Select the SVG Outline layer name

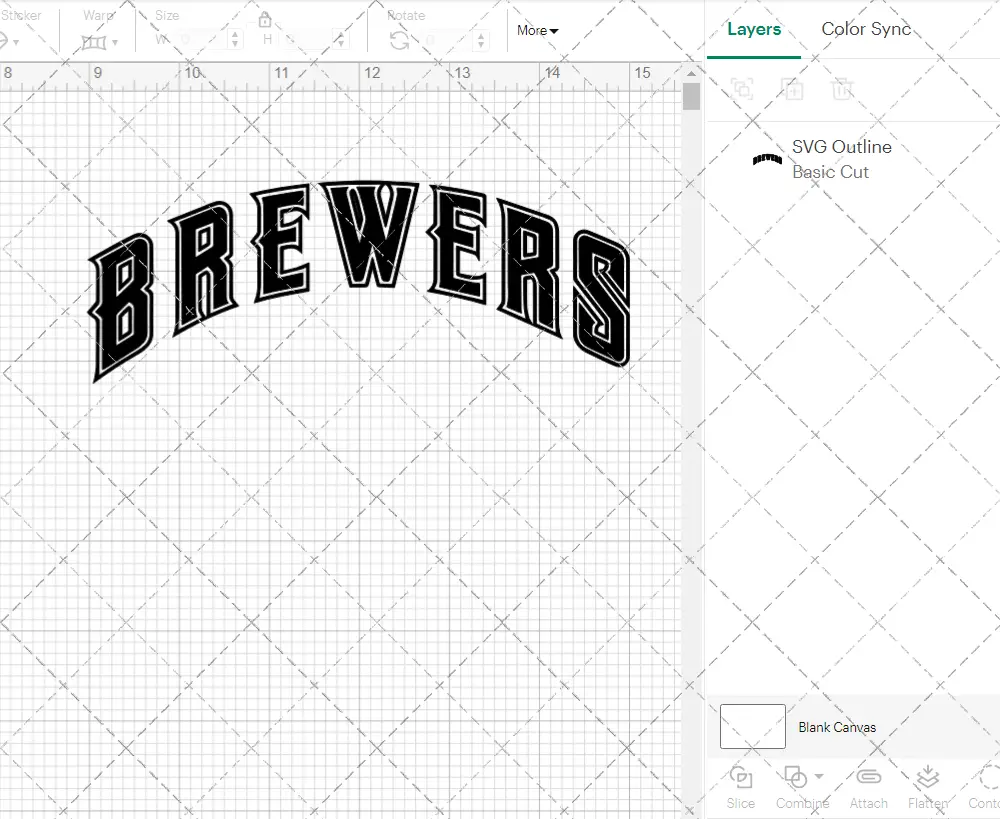(842, 147)
